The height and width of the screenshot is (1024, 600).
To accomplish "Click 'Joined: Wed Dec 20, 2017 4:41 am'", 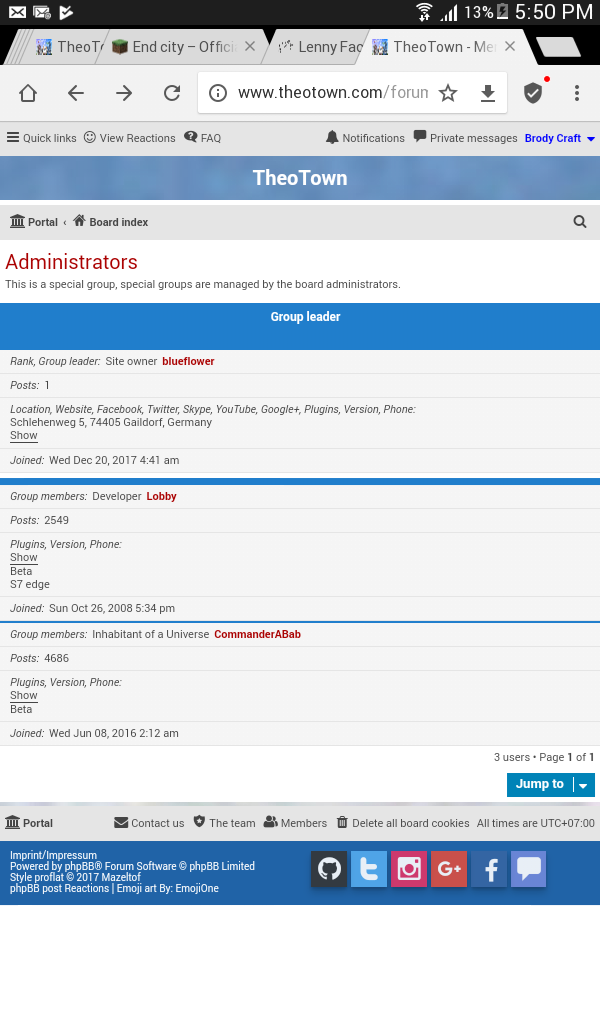I will tap(95, 460).
